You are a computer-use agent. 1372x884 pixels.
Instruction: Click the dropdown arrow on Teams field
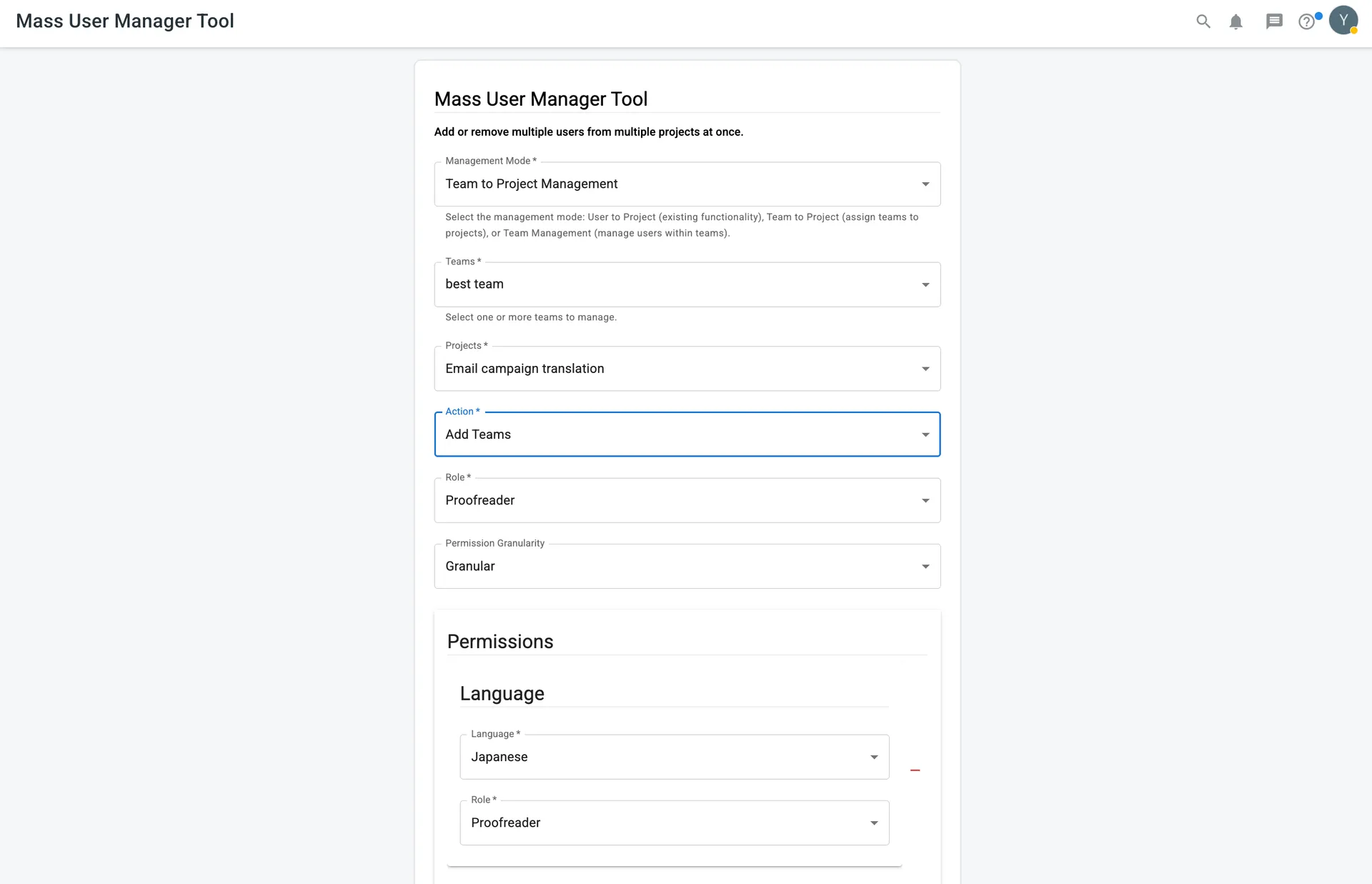pos(925,284)
